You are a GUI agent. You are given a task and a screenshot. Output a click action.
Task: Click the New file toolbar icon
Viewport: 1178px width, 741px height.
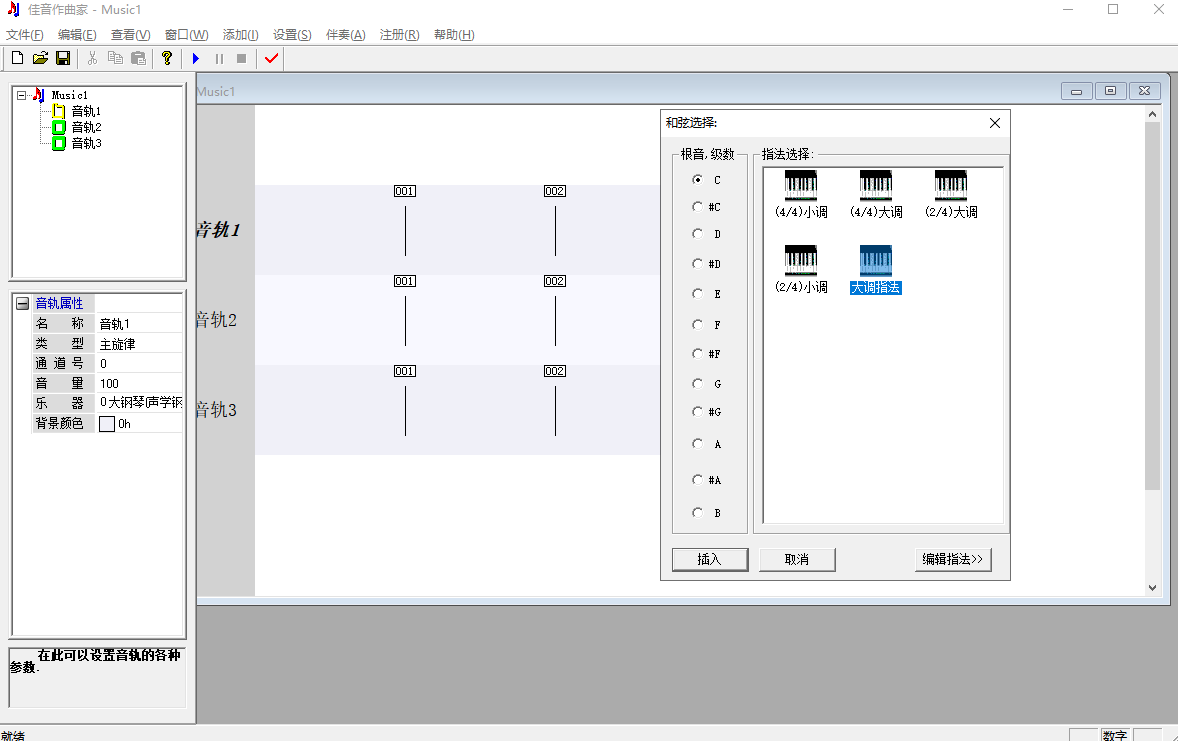[17, 58]
